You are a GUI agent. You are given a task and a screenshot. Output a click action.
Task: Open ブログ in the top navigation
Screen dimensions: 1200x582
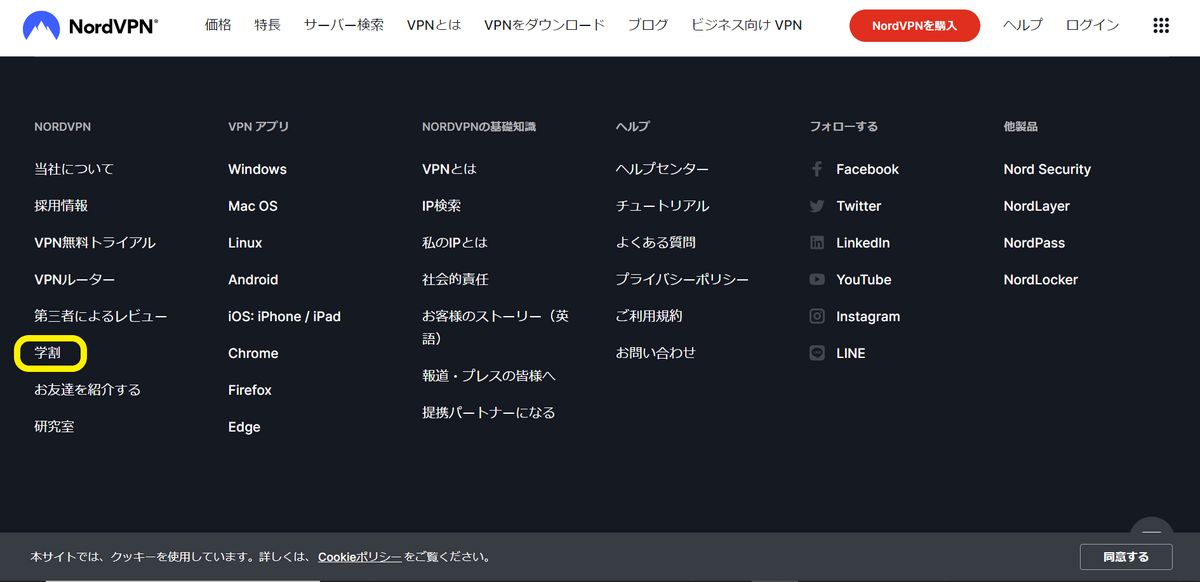pyautogui.click(x=648, y=25)
